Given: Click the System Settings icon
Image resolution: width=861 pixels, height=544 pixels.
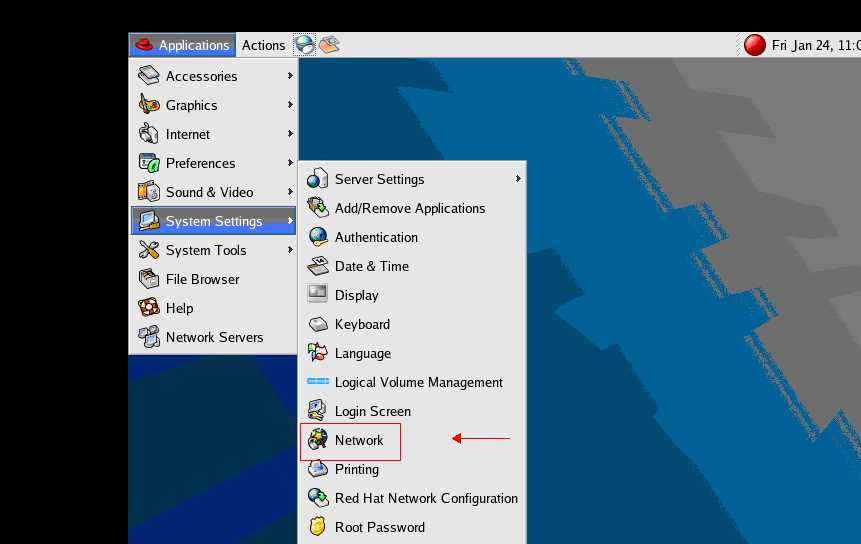Looking at the screenshot, I should 148,221.
